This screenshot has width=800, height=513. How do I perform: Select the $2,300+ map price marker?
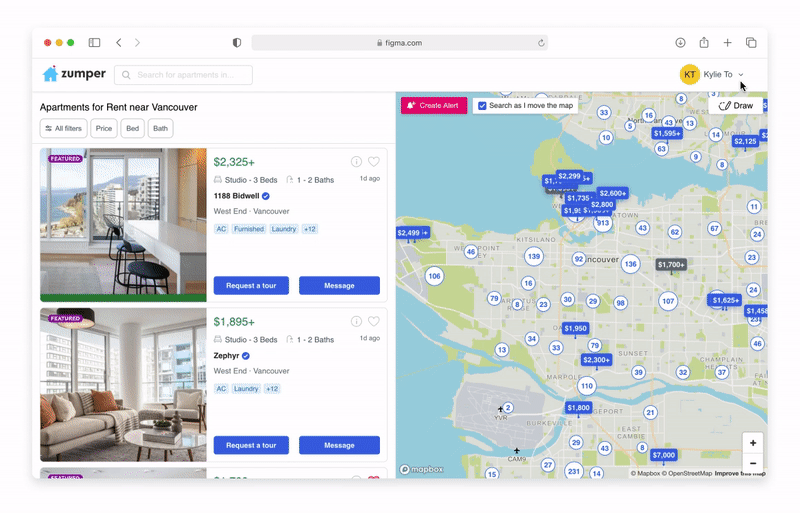[596, 360]
